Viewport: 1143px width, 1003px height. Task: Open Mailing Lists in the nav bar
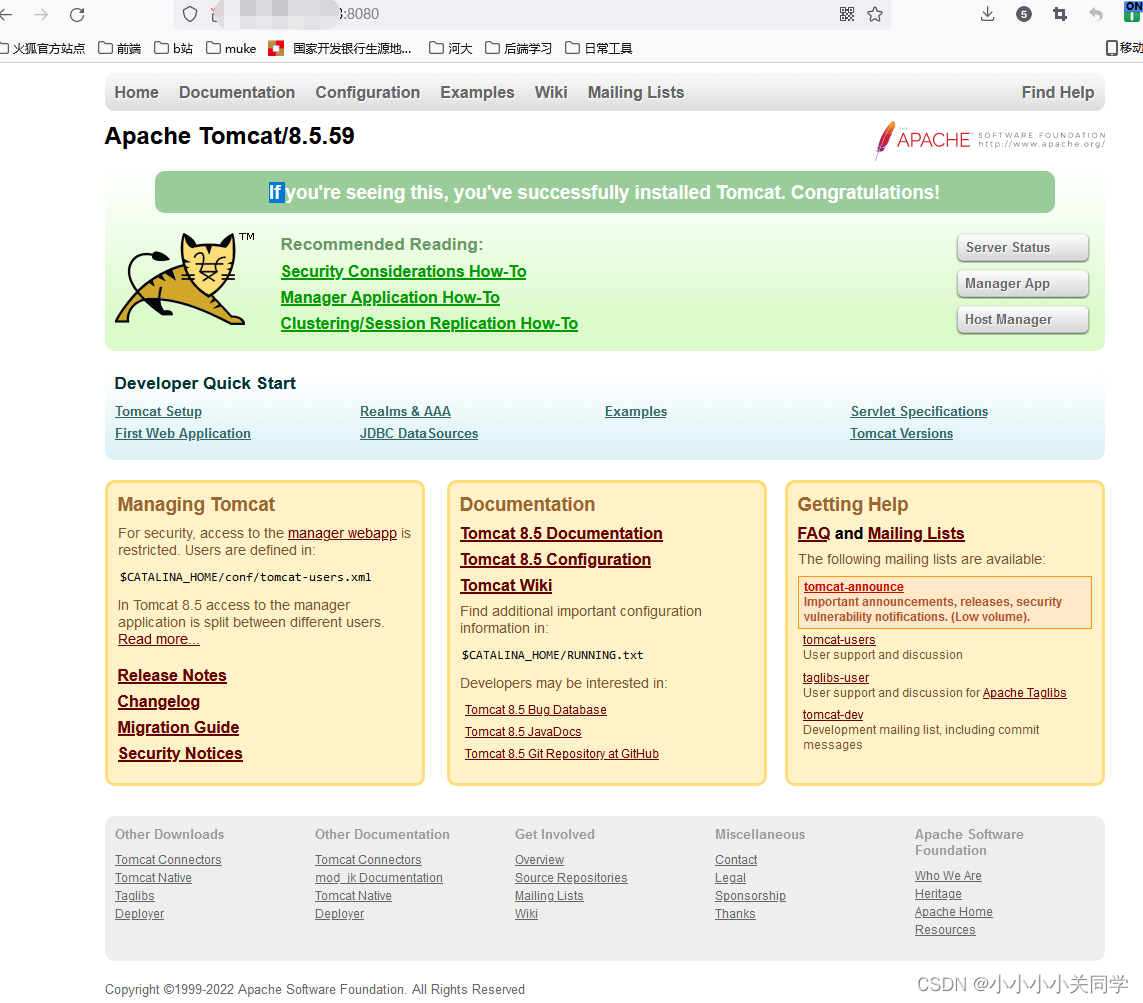pos(636,93)
